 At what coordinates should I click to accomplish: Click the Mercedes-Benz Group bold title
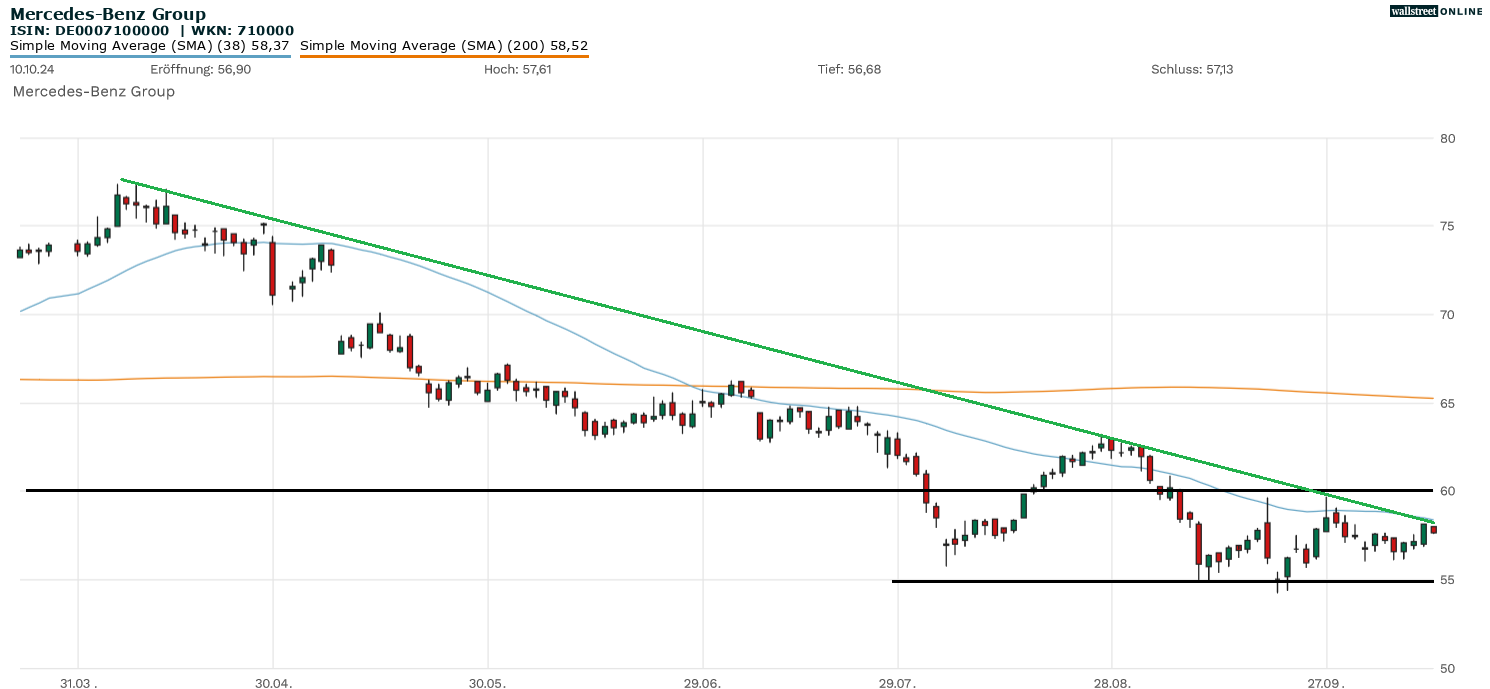coord(108,14)
